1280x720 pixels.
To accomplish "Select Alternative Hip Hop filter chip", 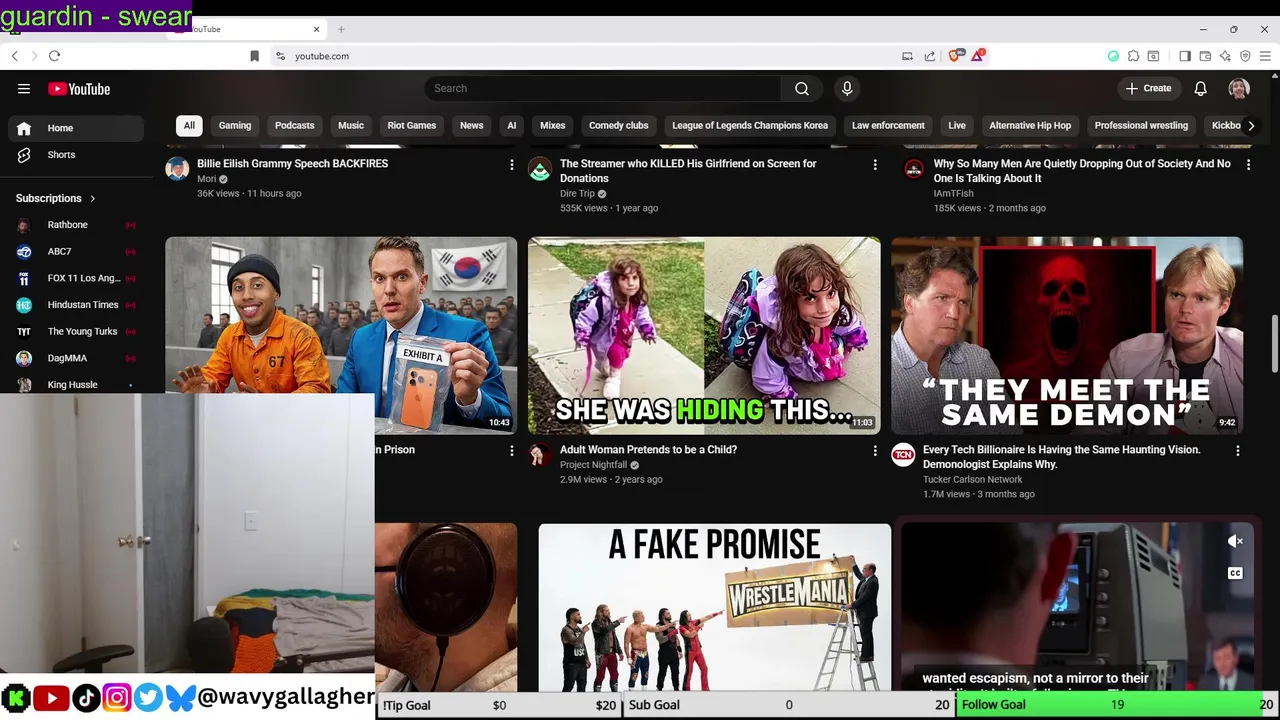I will [1030, 125].
